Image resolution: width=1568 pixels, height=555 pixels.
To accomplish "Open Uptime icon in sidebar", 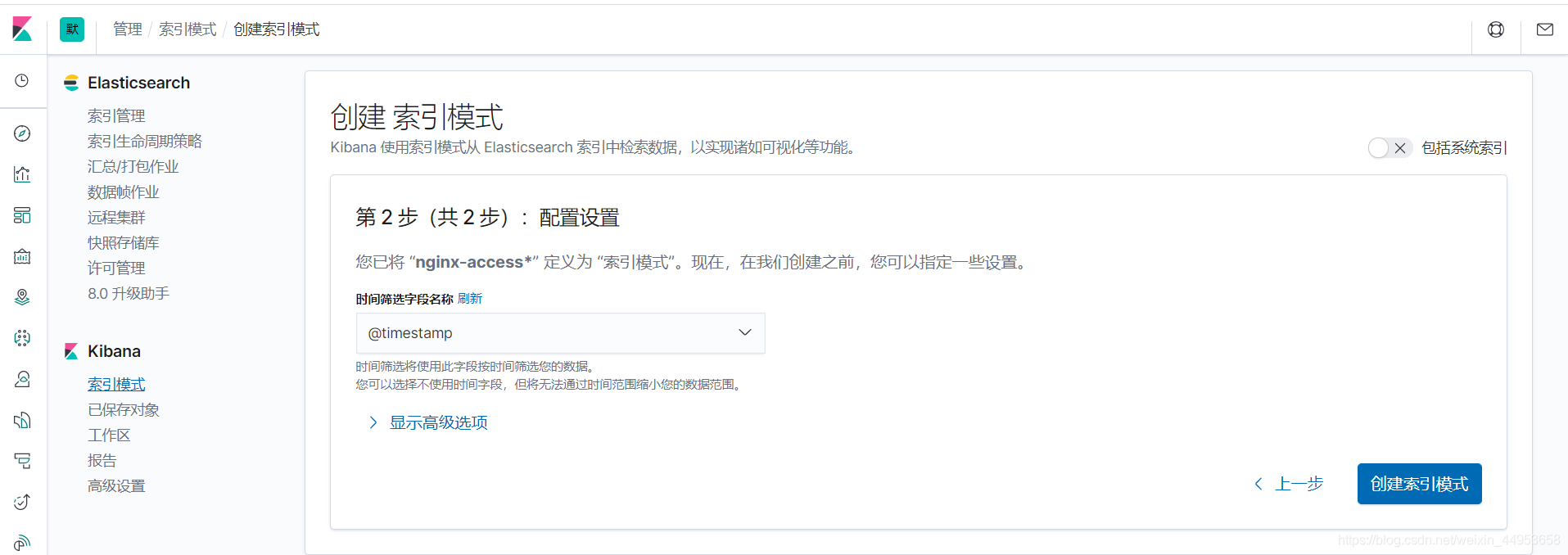I will [x=22, y=502].
